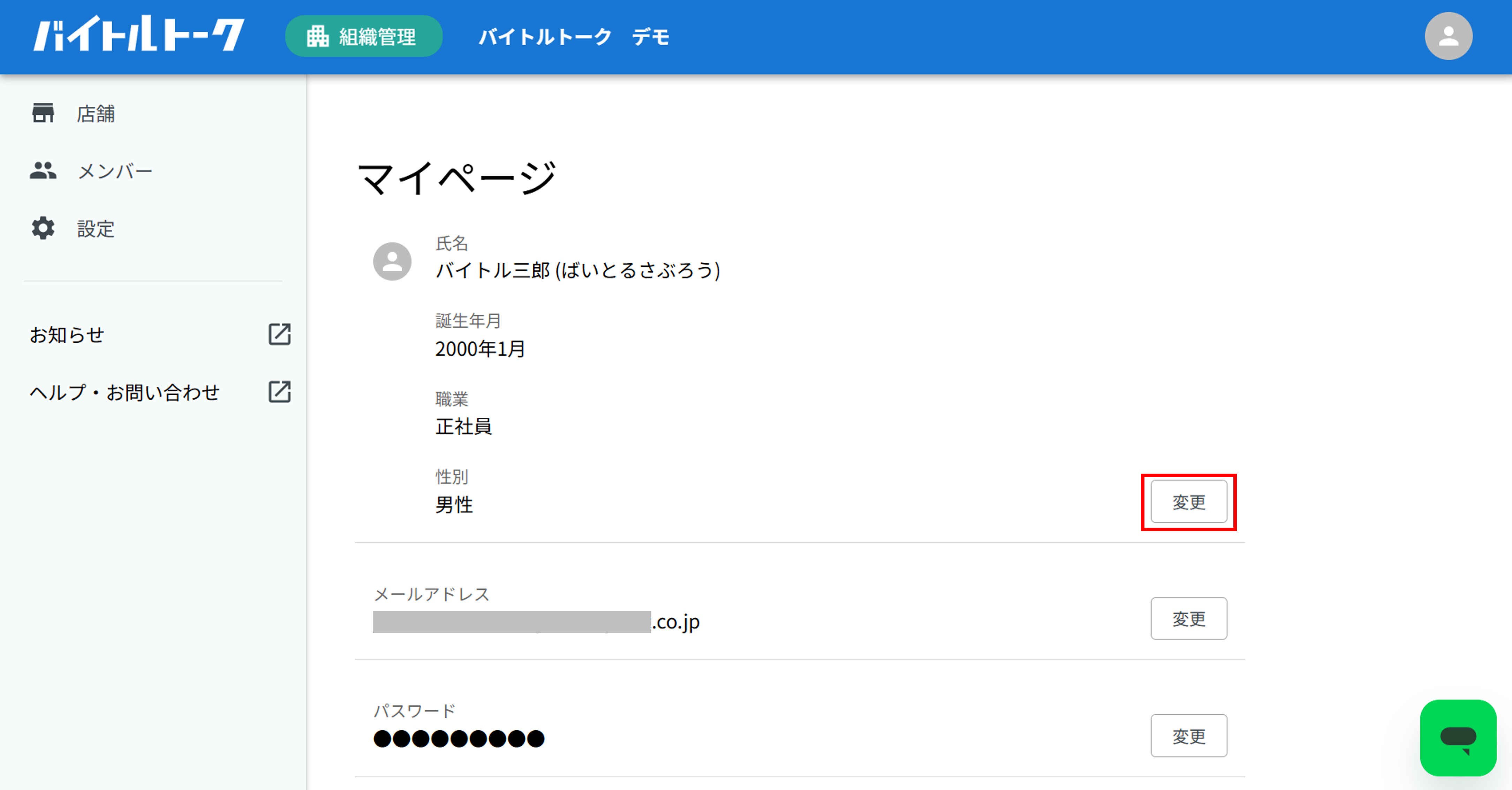Click the パスワード label
The image size is (1512, 790).
414,711
